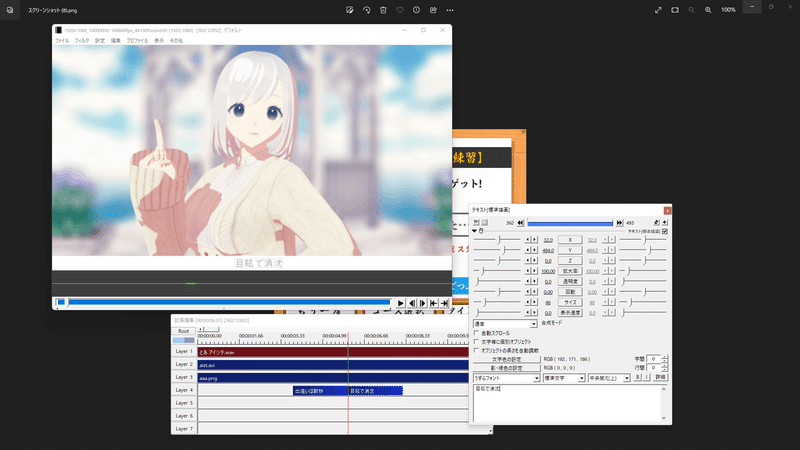Open the 設定 menu in AviUtl
800x450 pixels.
[100, 41]
